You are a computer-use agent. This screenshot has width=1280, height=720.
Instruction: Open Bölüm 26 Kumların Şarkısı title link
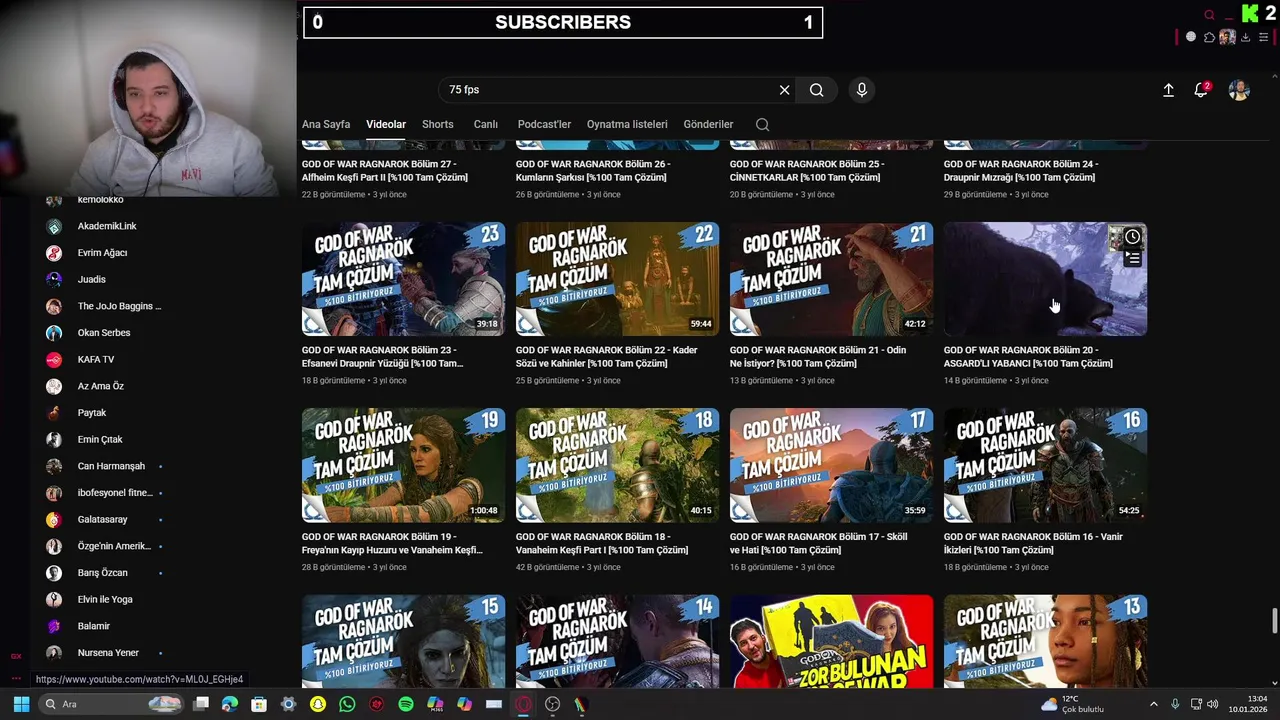[x=593, y=171]
